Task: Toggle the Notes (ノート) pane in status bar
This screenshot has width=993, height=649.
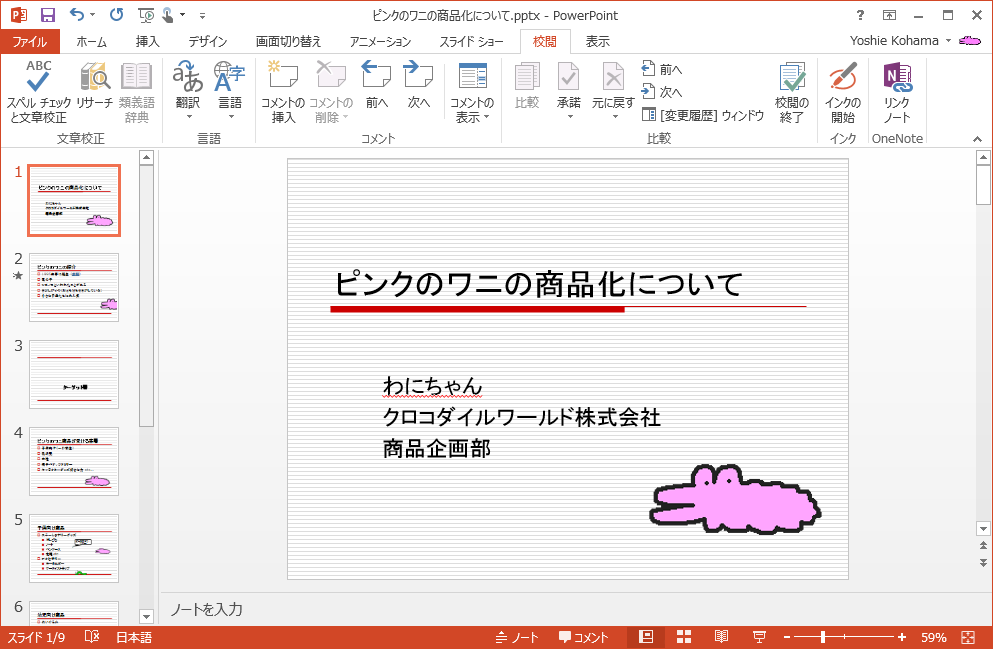Action: 517,638
